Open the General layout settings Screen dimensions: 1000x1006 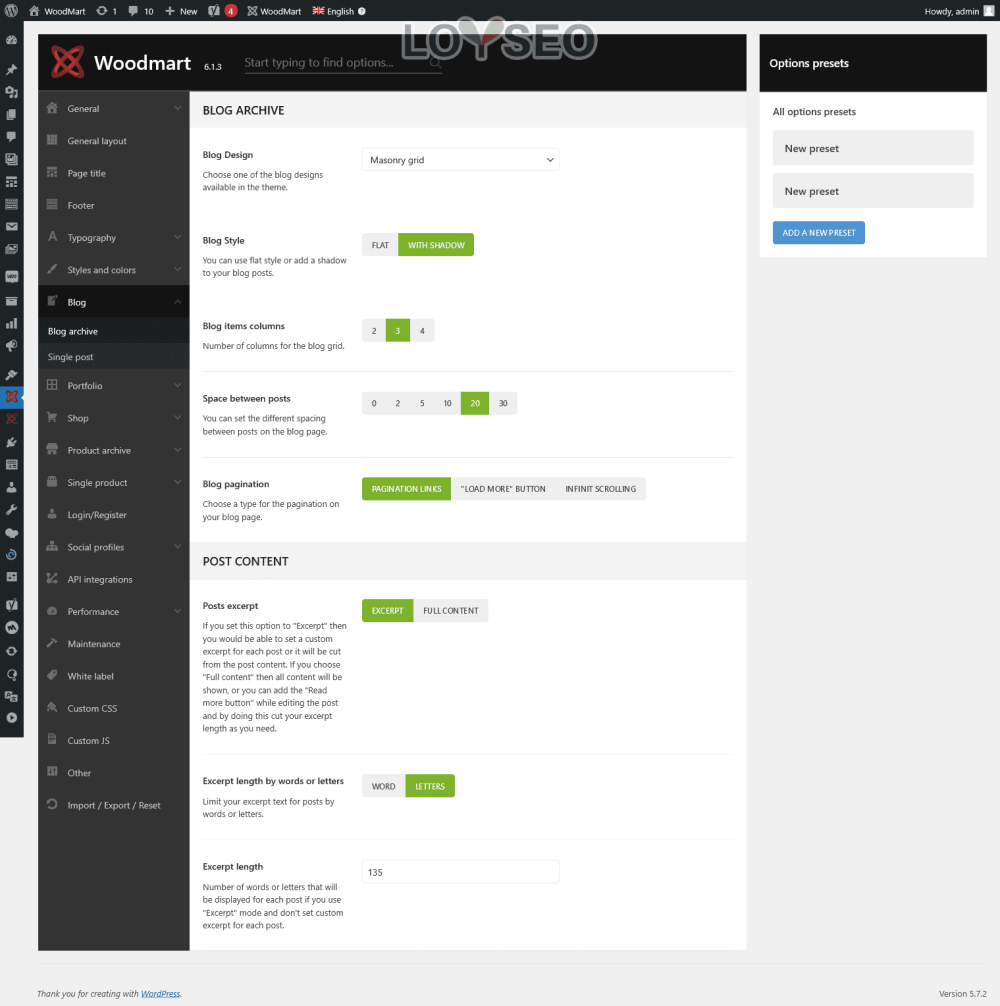(114, 141)
